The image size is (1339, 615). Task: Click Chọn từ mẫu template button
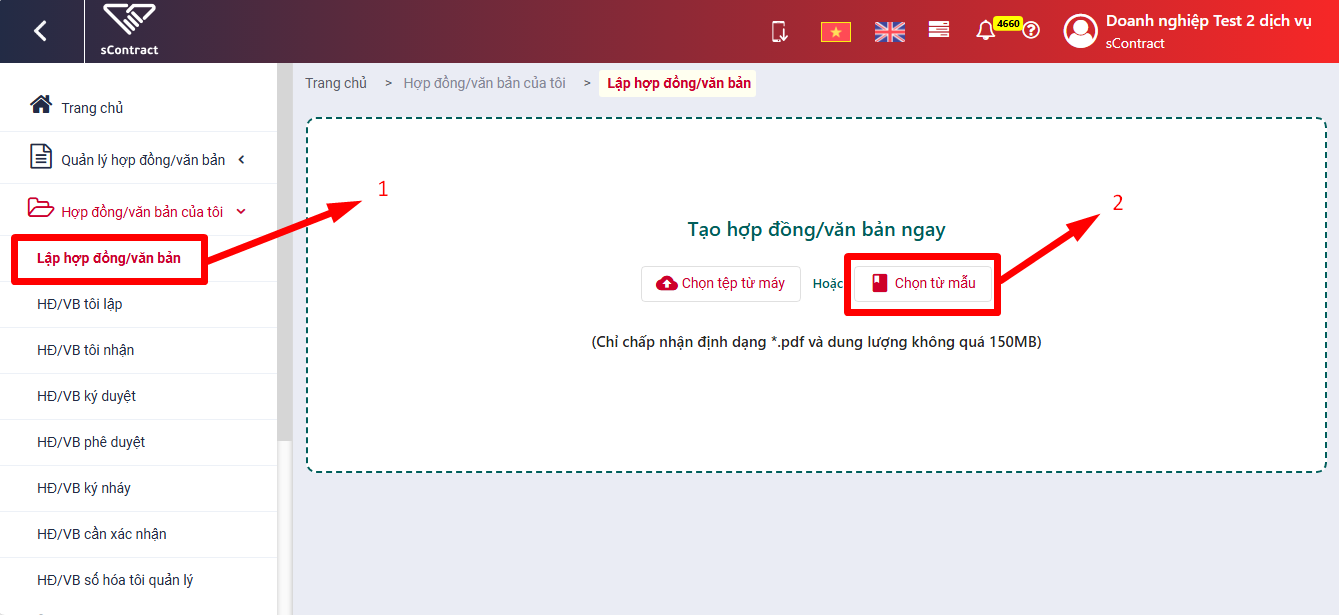(x=923, y=283)
